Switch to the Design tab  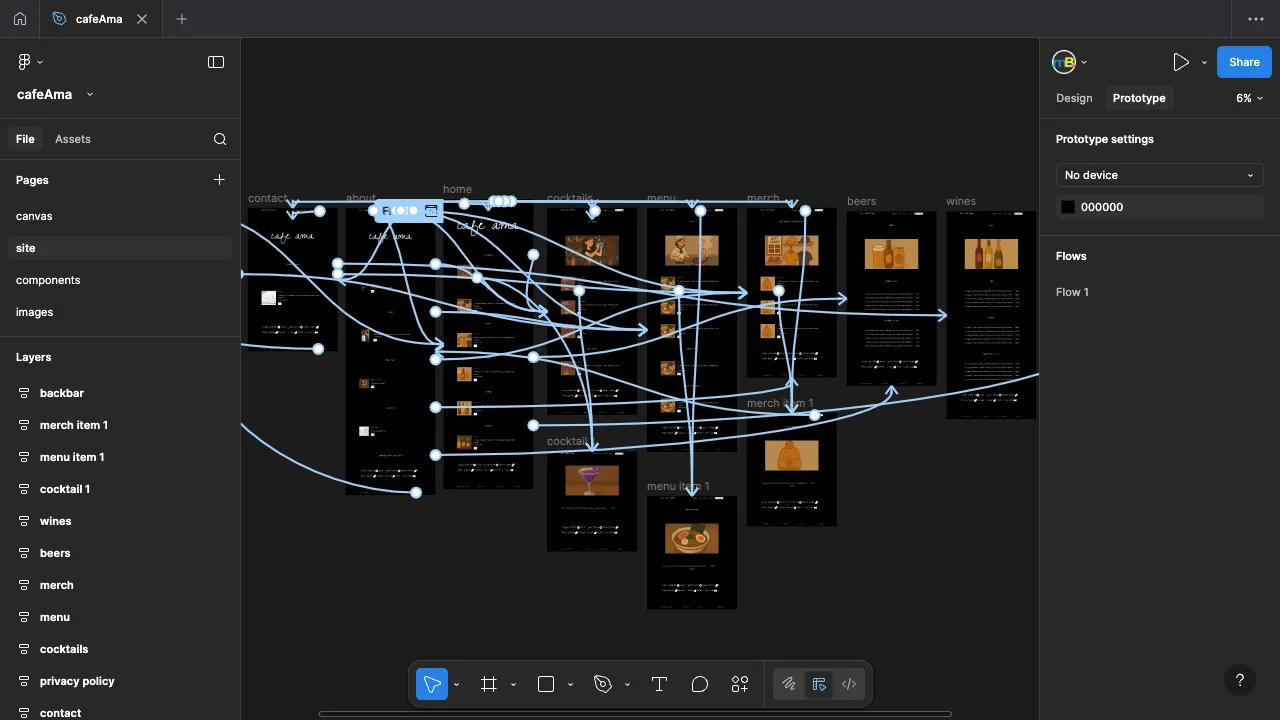(x=1074, y=98)
